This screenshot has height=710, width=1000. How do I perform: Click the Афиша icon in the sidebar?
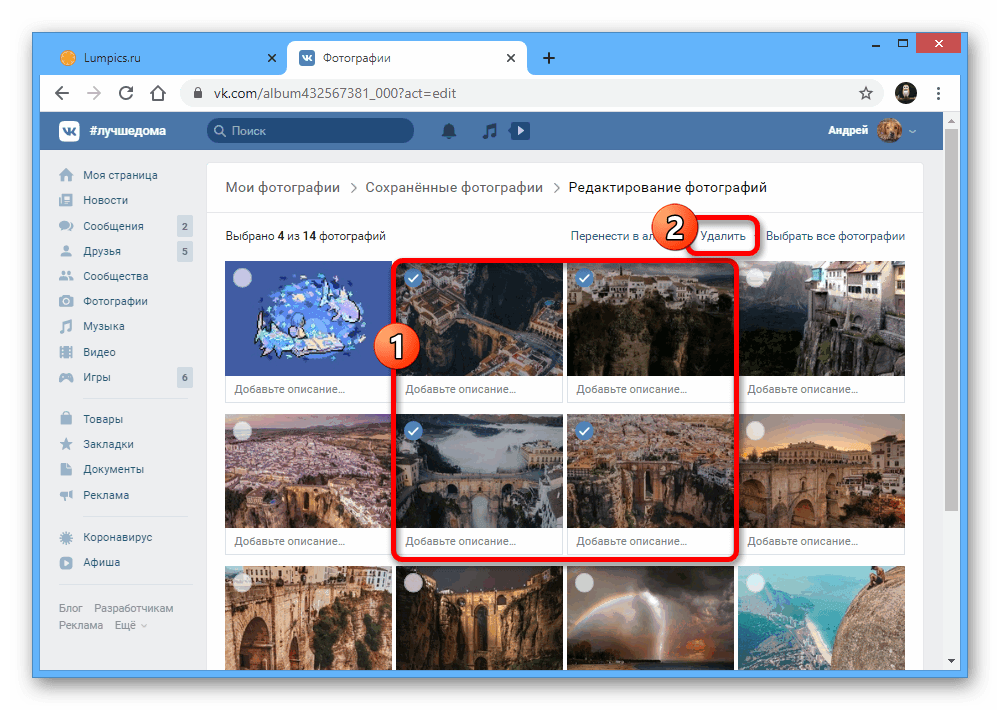[x=66, y=563]
